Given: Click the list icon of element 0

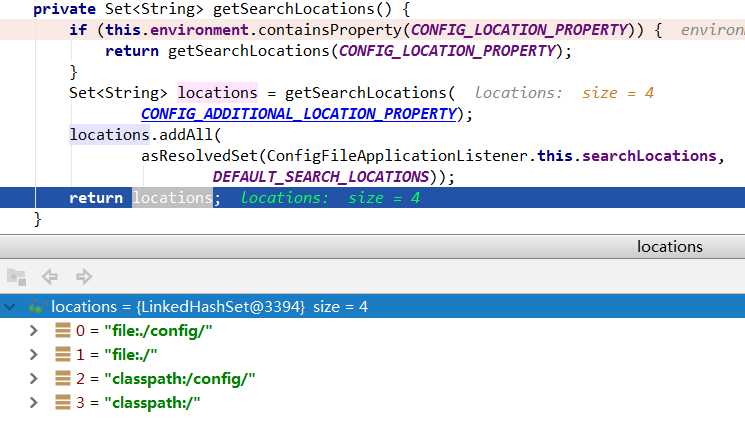Looking at the screenshot, I should pyautogui.click(x=63, y=330).
